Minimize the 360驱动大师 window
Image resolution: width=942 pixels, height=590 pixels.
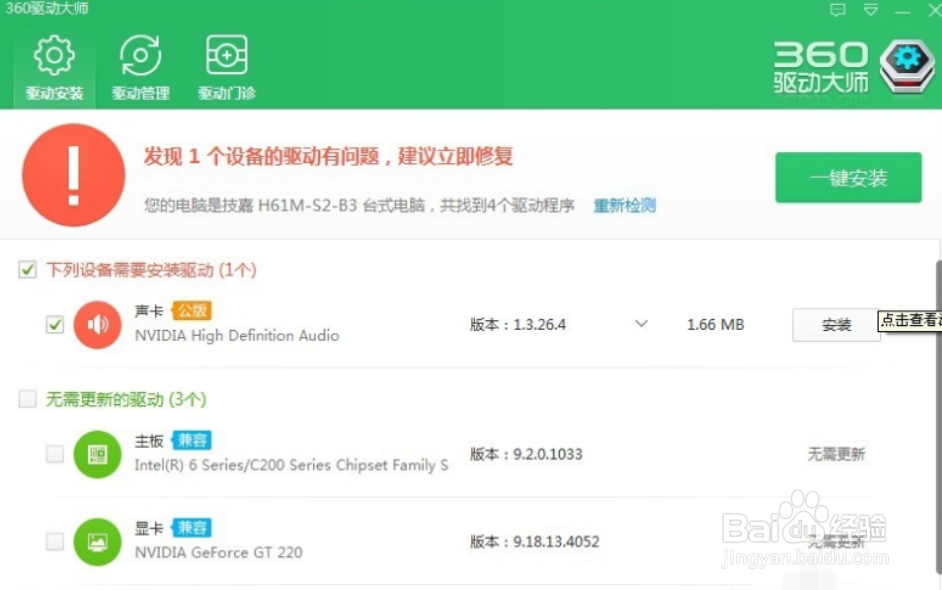[x=902, y=11]
